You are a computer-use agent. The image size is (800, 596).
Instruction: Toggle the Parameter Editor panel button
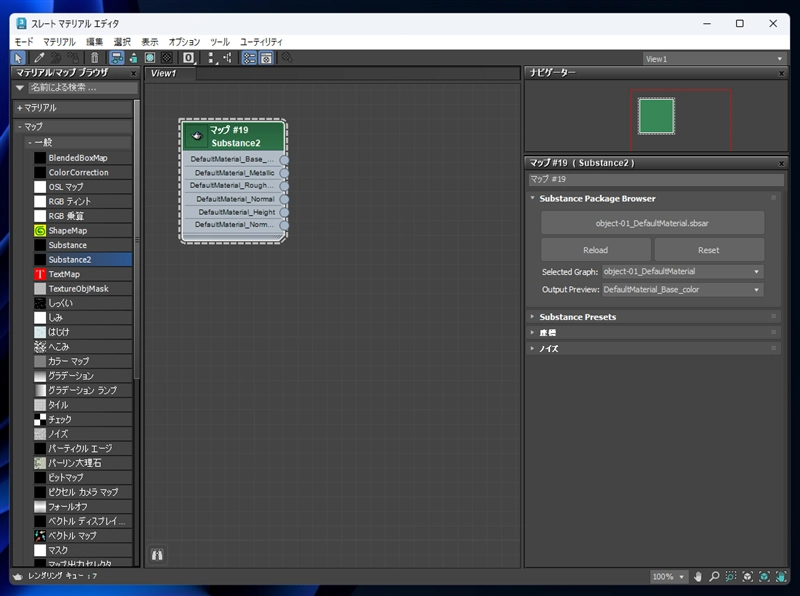pos(266,58)
